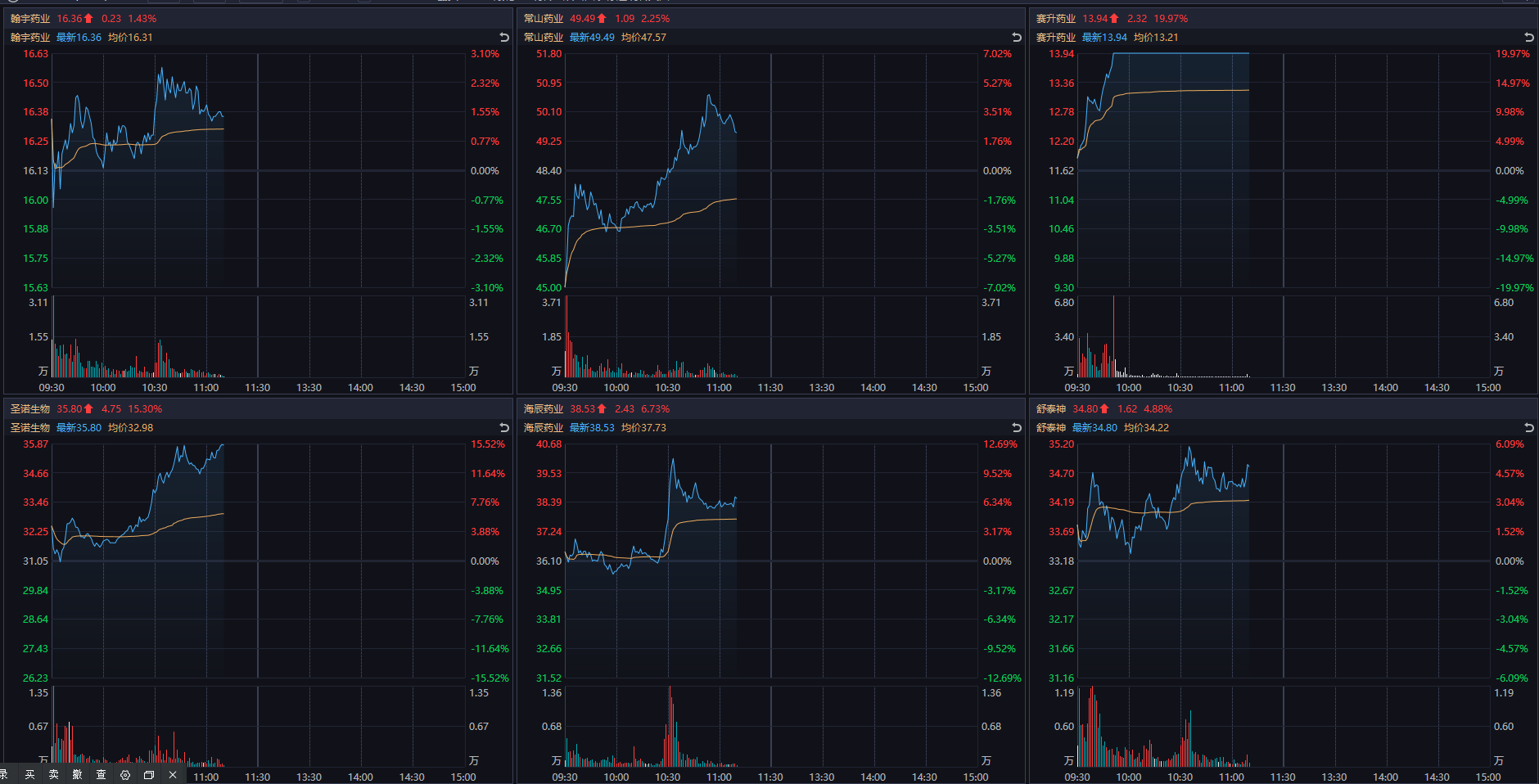Click 均价47.57 in 常山药业 chart legend
This screenshot has height=784, width=1539.
tap(643, 38)
